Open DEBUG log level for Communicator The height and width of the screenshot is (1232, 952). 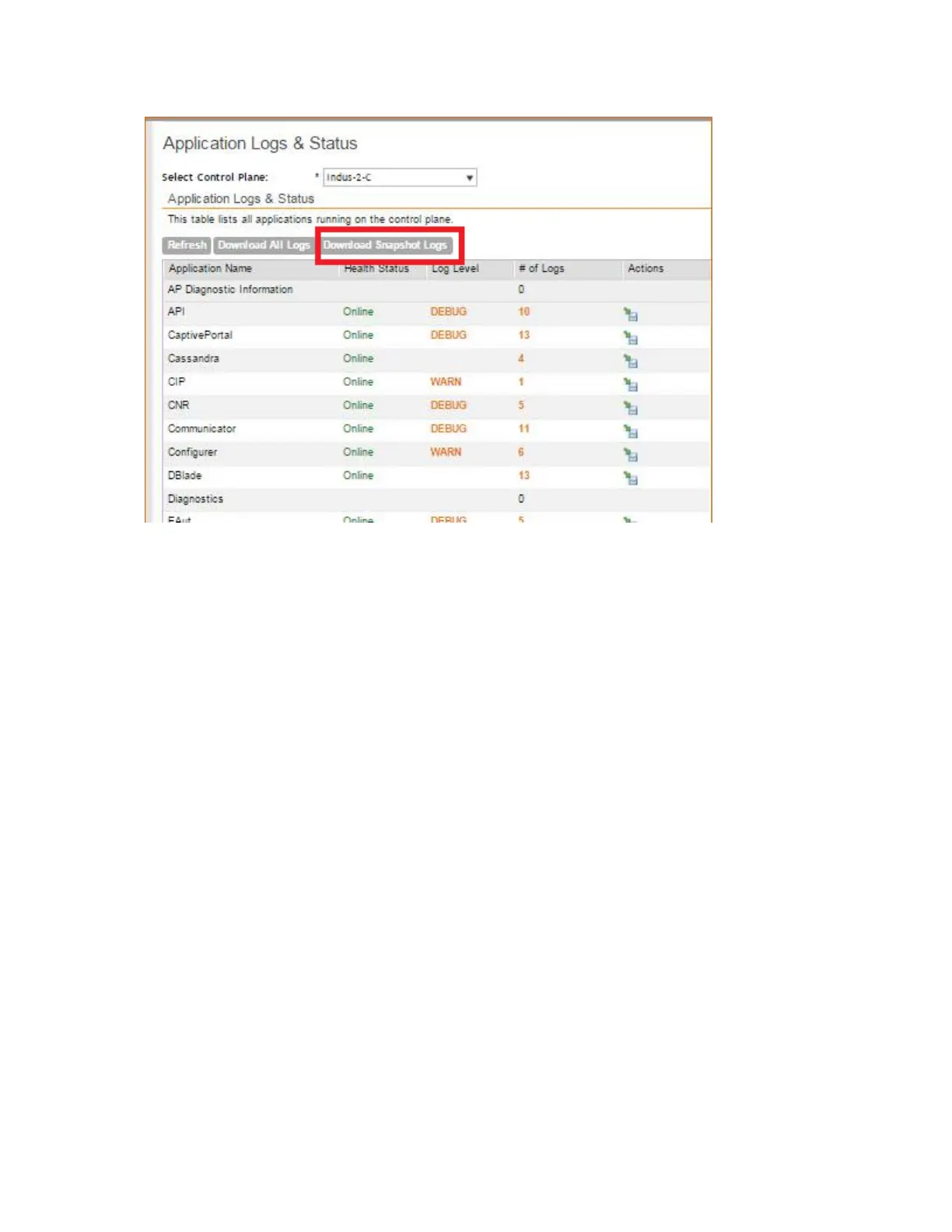point(448,429)
